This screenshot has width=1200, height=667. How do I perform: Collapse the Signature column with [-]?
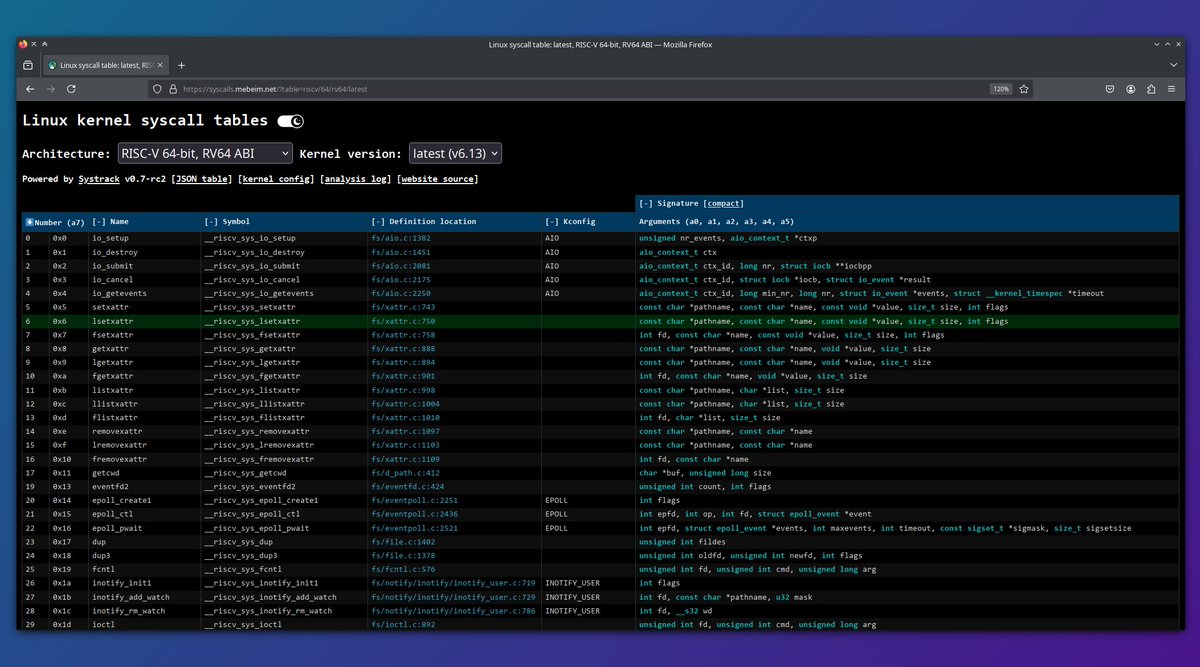pyautogui.click(x=647, y=203)
